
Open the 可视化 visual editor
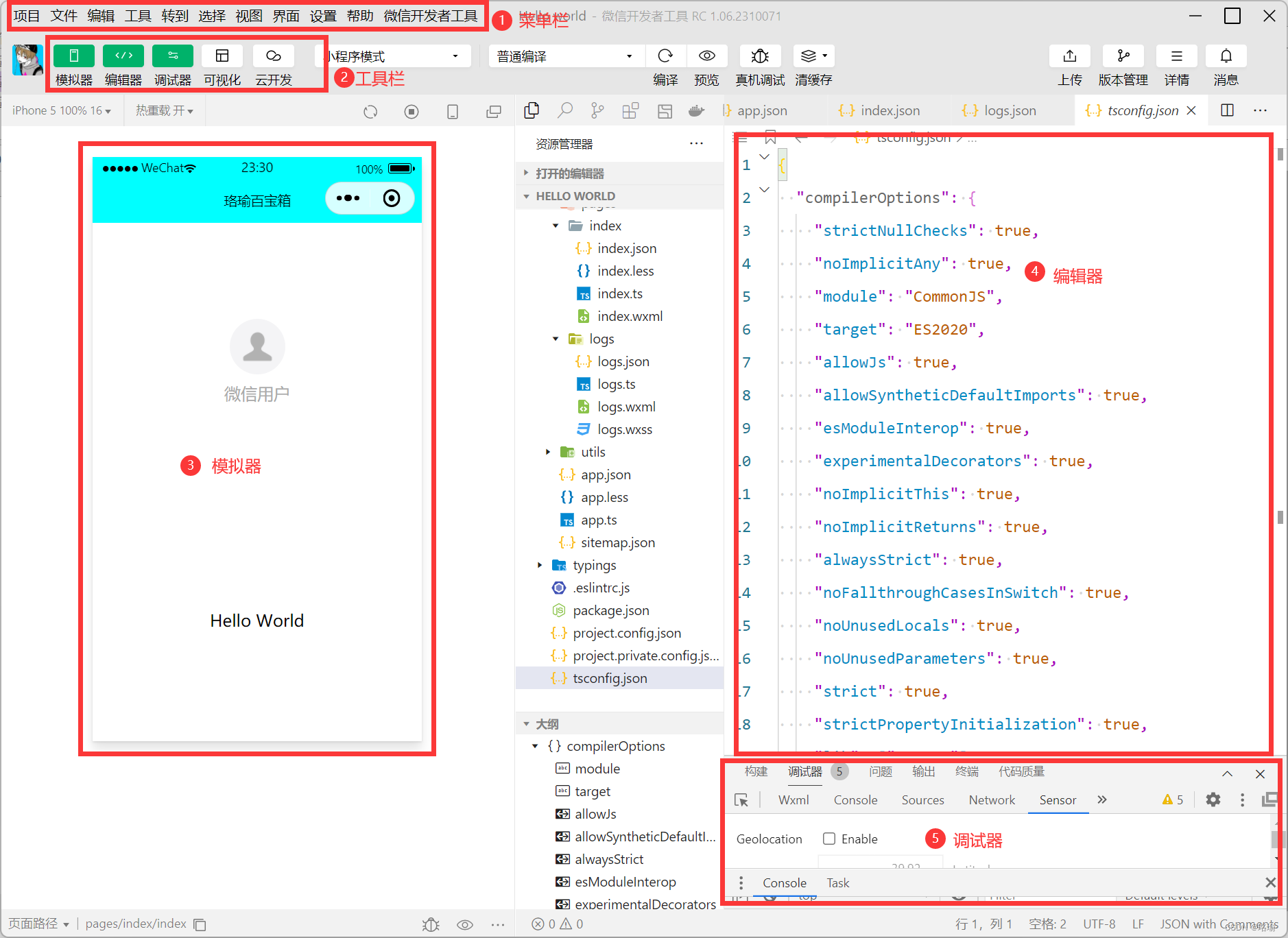coord(222,56)
